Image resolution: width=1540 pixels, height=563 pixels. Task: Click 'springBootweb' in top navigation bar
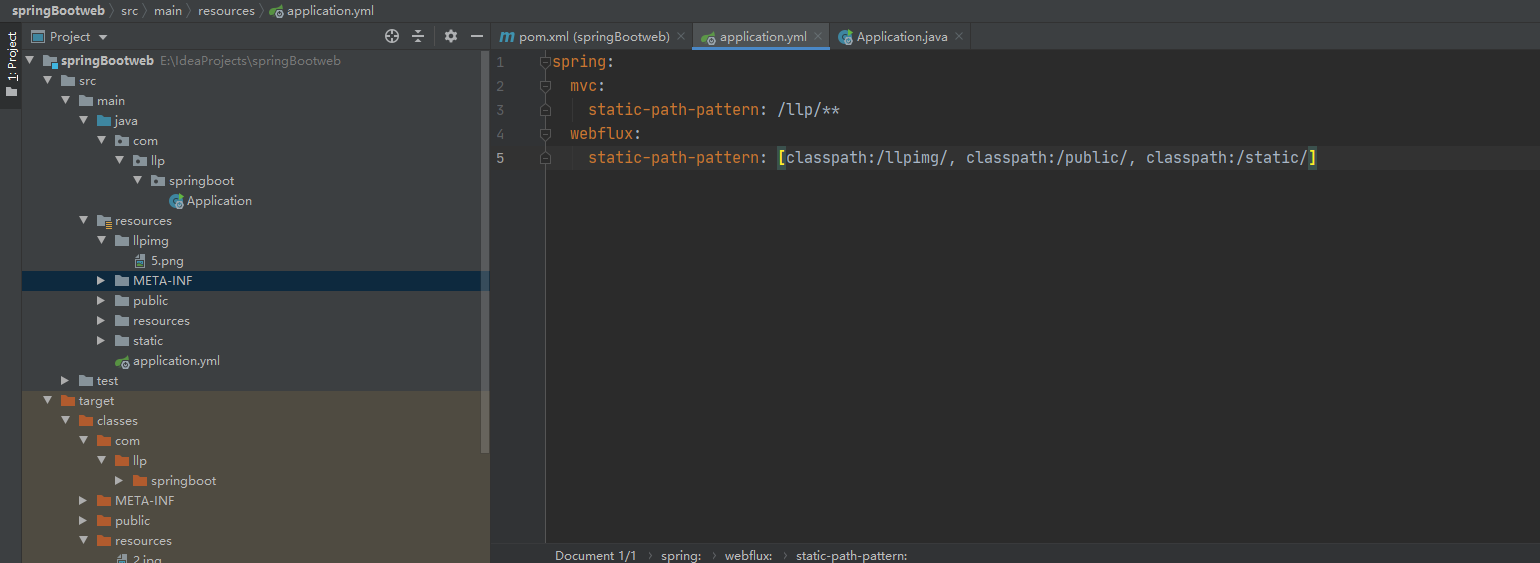click(x=58, y=10)
